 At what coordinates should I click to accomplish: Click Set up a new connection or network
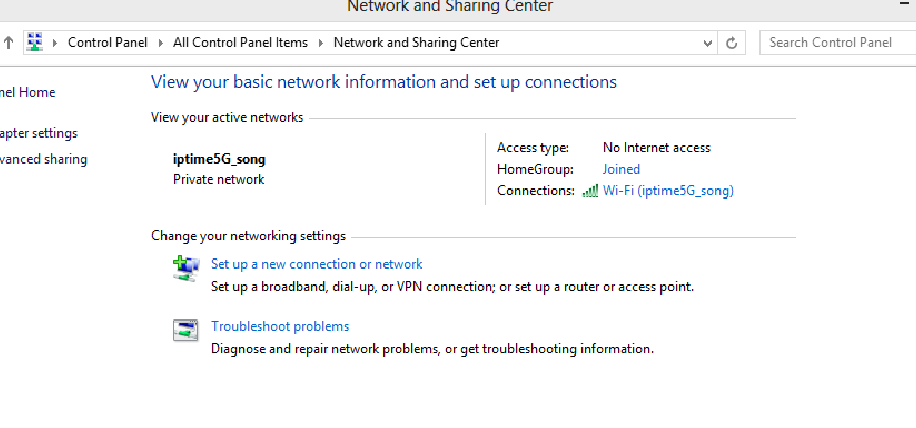[x=317, y=264]
